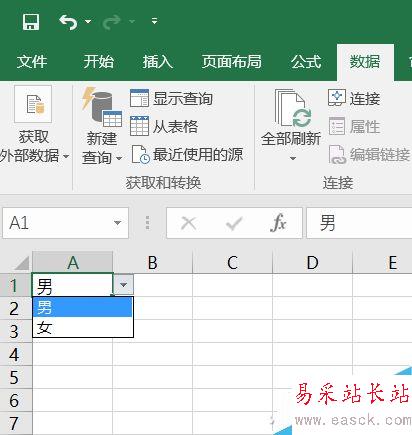Switch to the 页面布局 tab
Screen dimensions: 412x435
click(232, 62)
